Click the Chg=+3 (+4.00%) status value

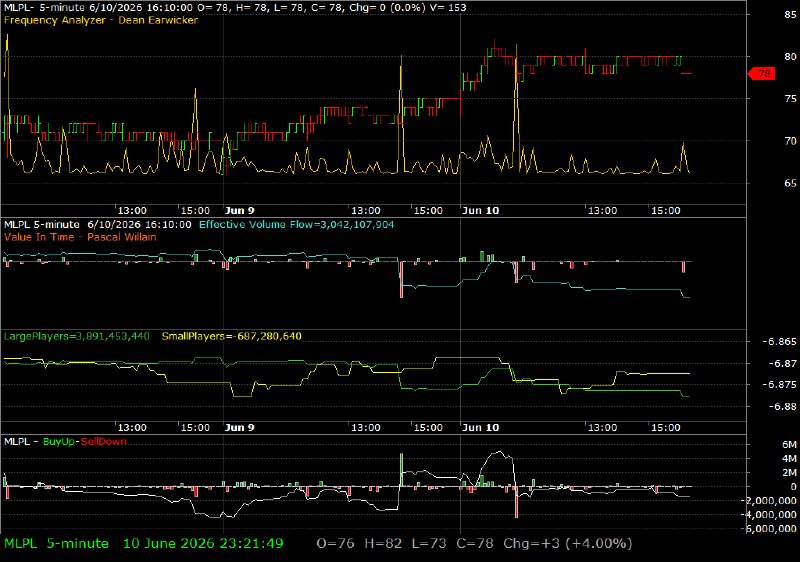(x=568, y=544)
